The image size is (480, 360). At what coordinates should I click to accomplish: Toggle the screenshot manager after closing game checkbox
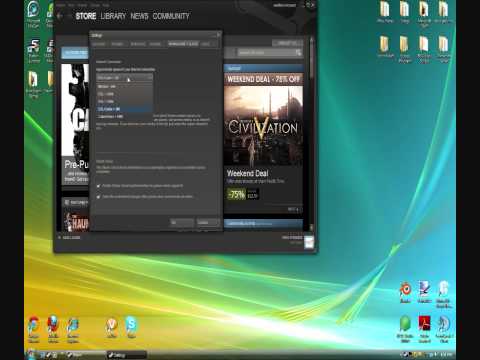tap(98, 197)
